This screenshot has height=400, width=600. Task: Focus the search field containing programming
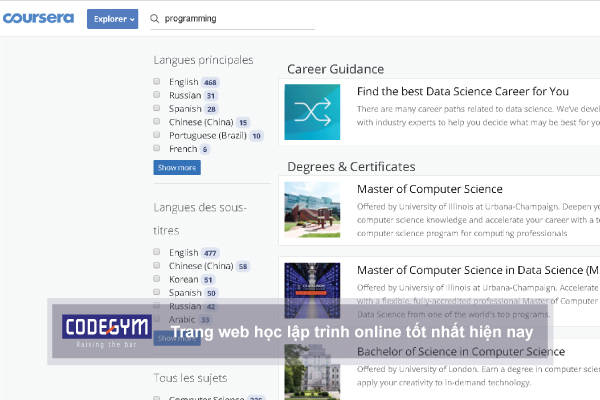[233, 19]
